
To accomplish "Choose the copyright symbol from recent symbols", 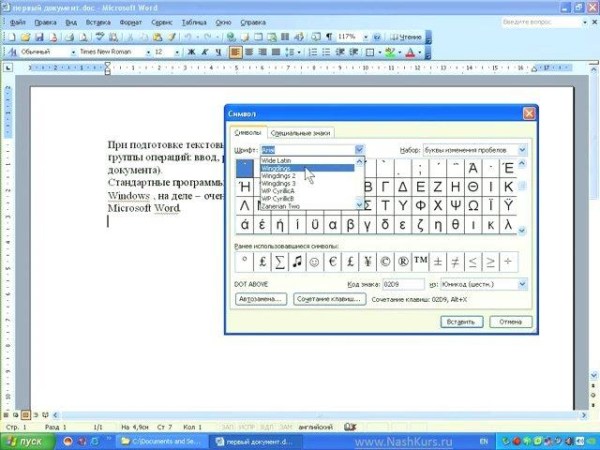I will (386, 262).
